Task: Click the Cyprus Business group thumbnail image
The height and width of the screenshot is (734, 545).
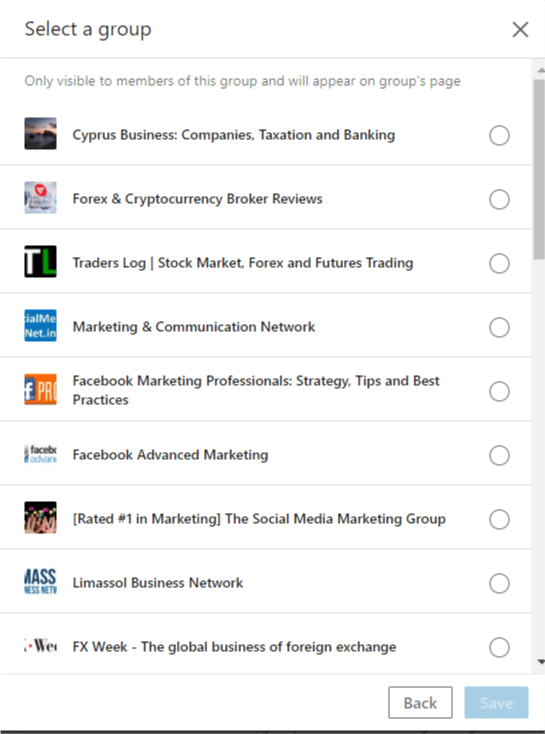Action: (x=41, y=134)
